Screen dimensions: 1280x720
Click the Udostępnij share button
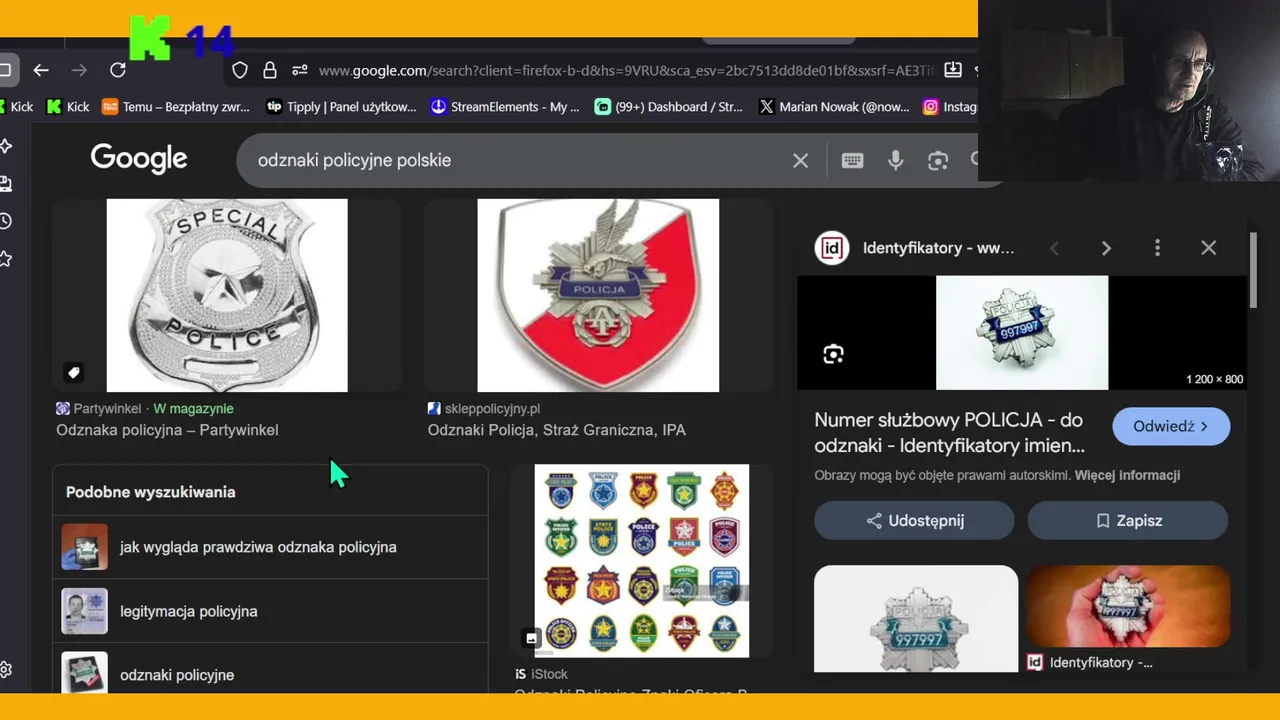[914, 521]
